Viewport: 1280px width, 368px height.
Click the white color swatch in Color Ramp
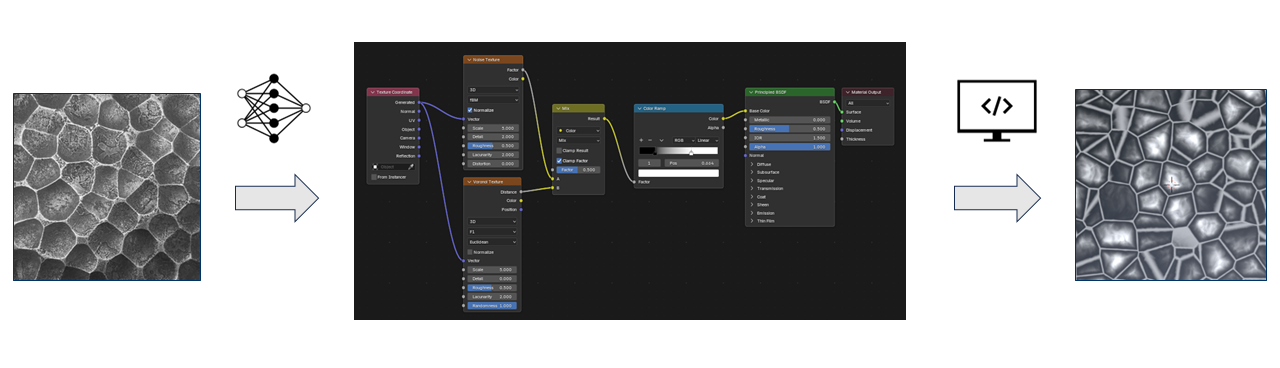pyautogui.click(x=679, y=173)
